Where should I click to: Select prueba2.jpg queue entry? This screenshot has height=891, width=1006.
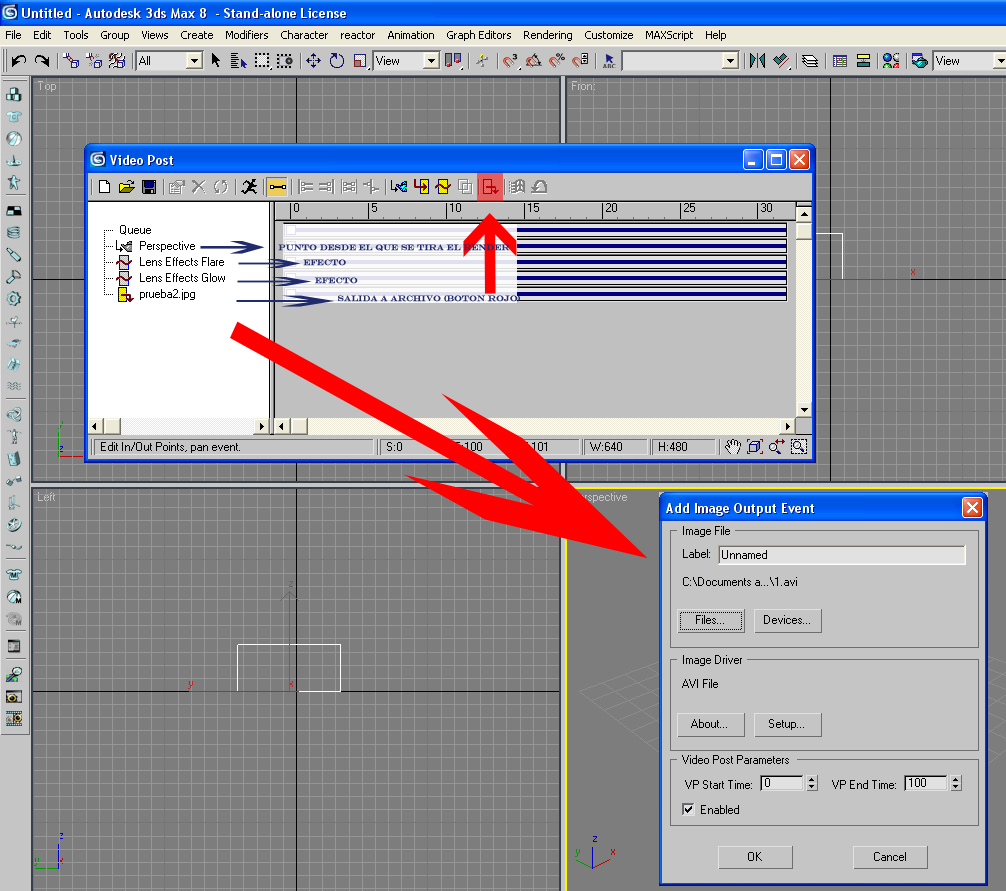click(167, 294)
